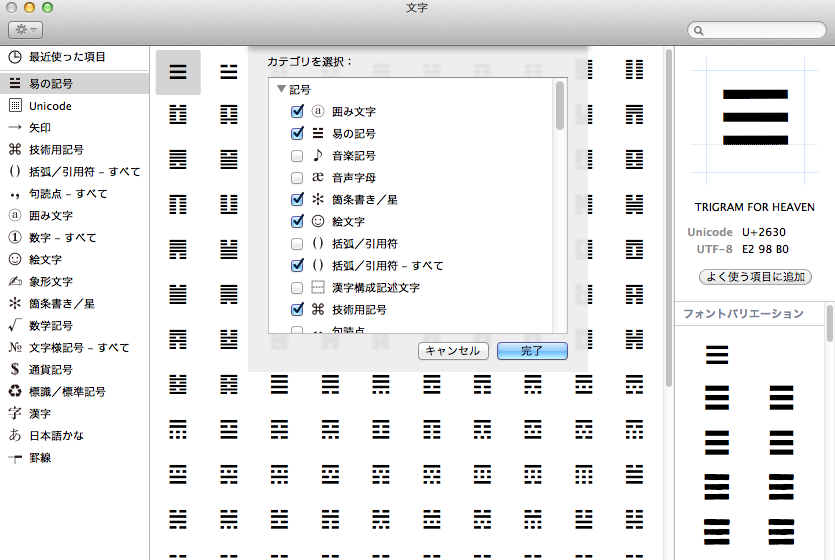Select 括弧/引用符 – すべて in sidebar

coord(75,171)
